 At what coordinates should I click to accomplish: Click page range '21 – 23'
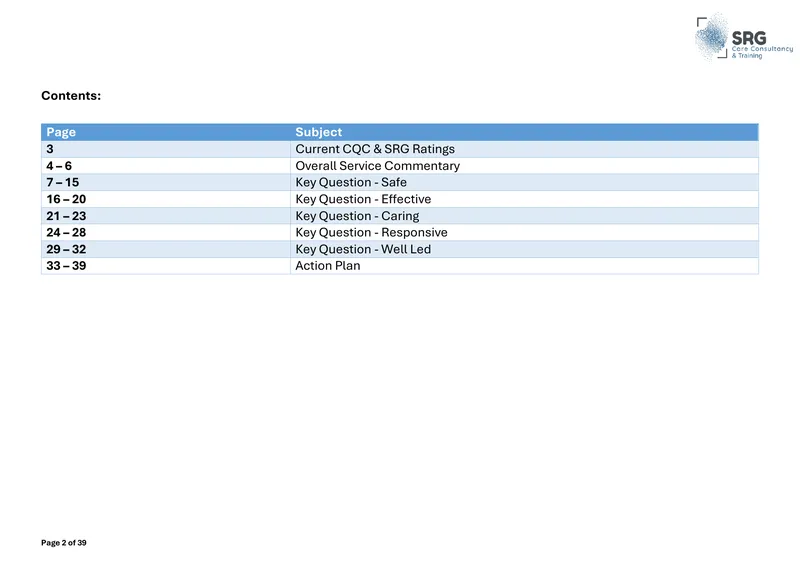click(66, 216)
